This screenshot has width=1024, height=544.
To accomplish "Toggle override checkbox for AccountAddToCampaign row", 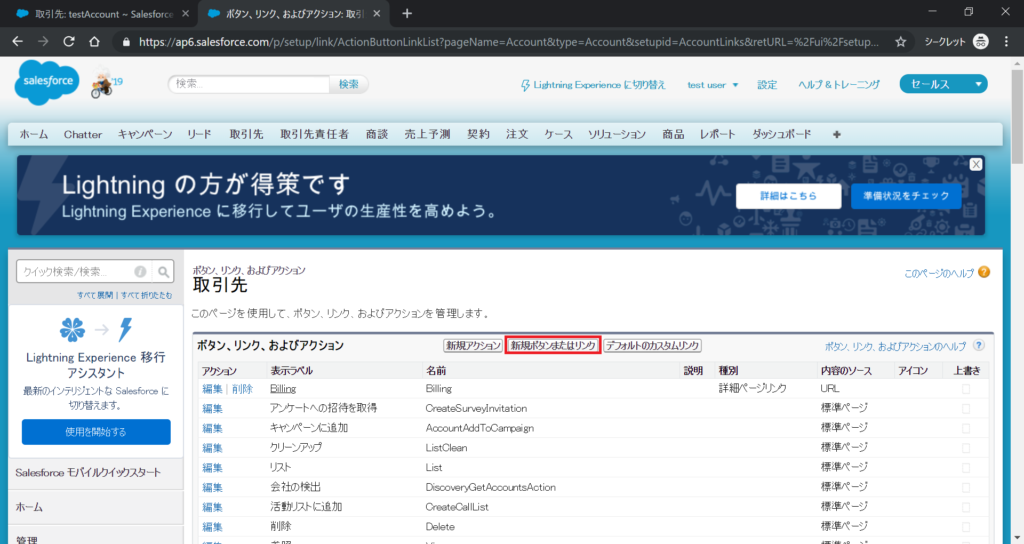I will [x=965, y=428].
